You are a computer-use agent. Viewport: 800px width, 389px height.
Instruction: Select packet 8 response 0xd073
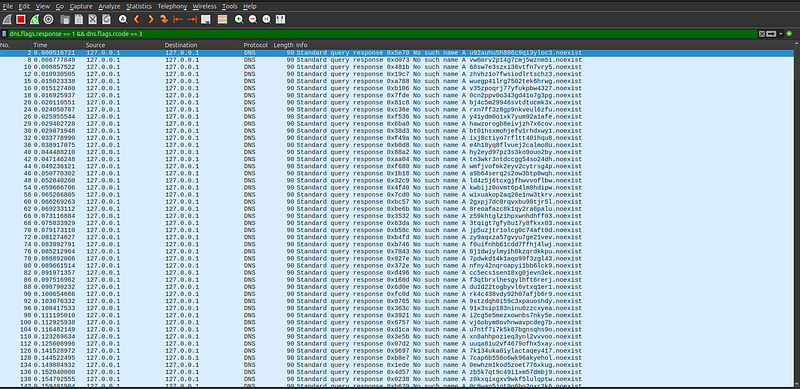(396, 60)
